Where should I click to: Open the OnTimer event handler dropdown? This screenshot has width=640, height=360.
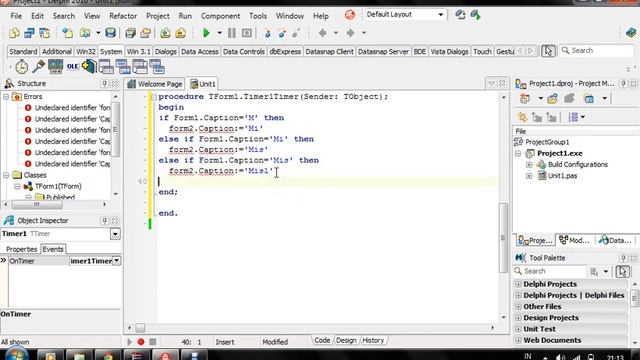116,261
